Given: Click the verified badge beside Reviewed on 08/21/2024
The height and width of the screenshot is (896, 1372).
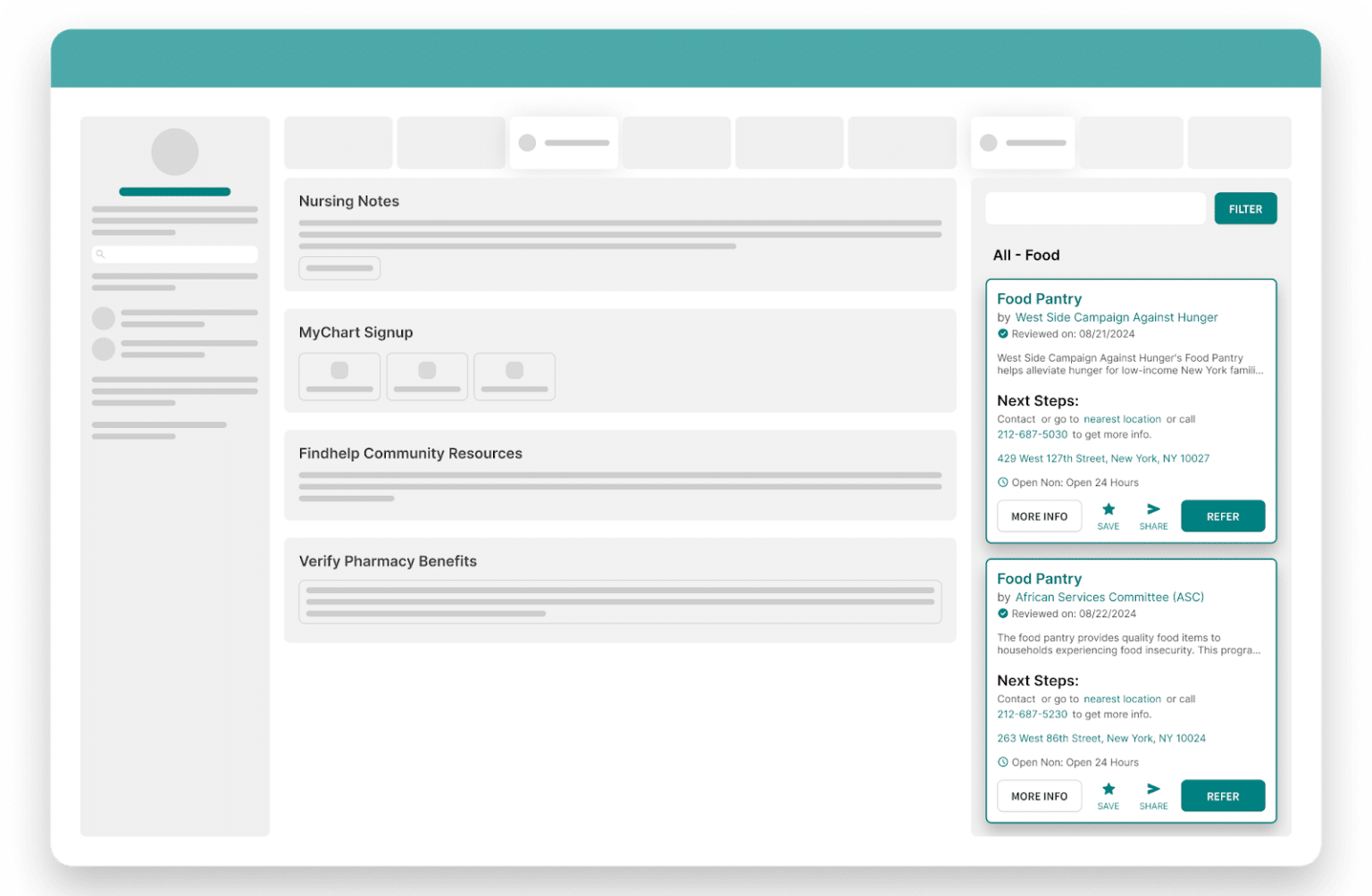Looking at the screenshot, I should pyautogui.click(x=1003, y=333).
